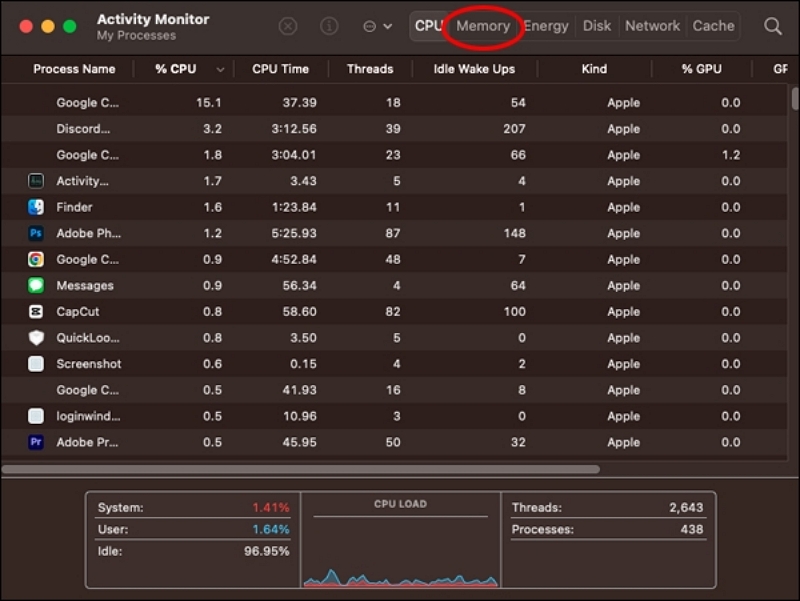Select the Google C... row with 16 threads
The width and height of the screenshot is (800, 601).
click(x=394, y=390)
